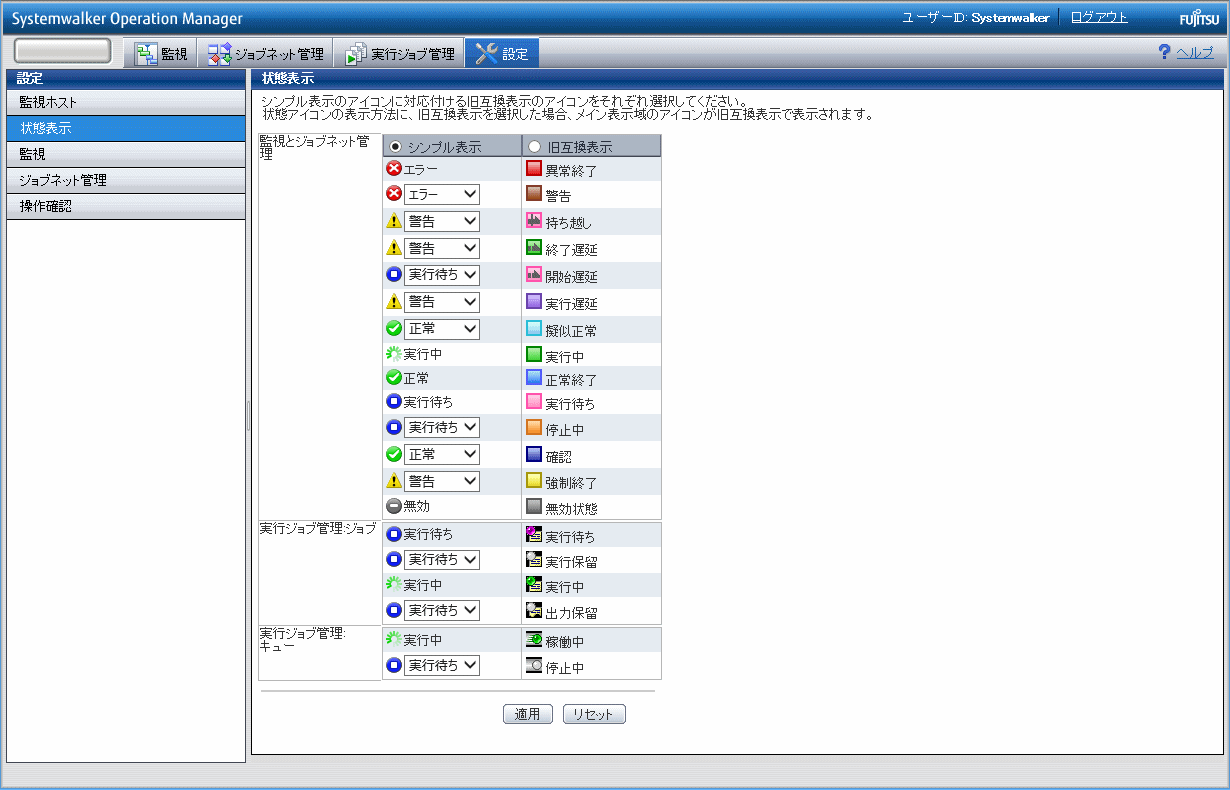The image size is (1230, 790).
Task: Click the 稼働中 queue status icon
Action: (534, 639)
